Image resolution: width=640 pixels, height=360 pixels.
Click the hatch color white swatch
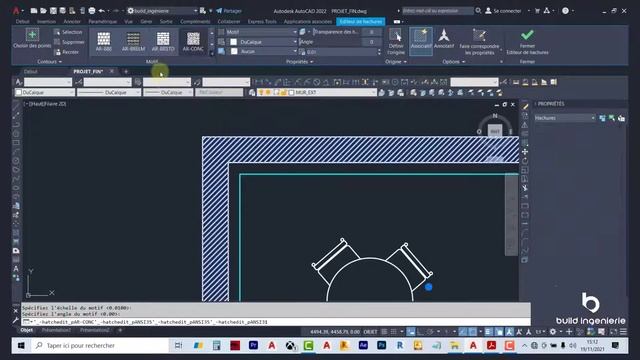(x=233, y=42)
